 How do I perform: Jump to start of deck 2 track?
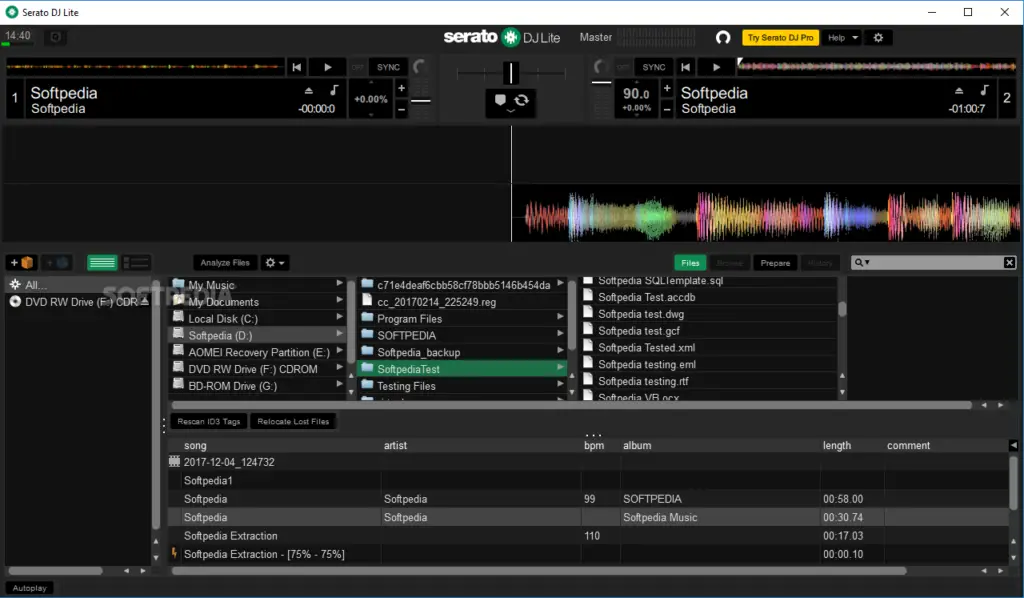click(x=685, y=67)
